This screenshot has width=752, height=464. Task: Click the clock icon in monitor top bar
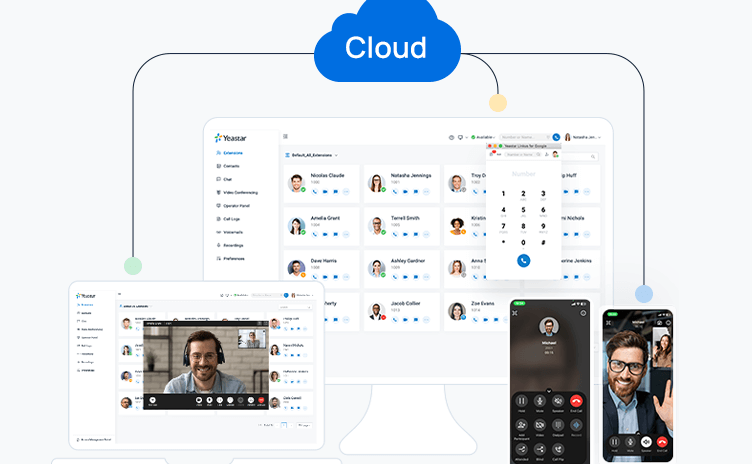point(451,137)
